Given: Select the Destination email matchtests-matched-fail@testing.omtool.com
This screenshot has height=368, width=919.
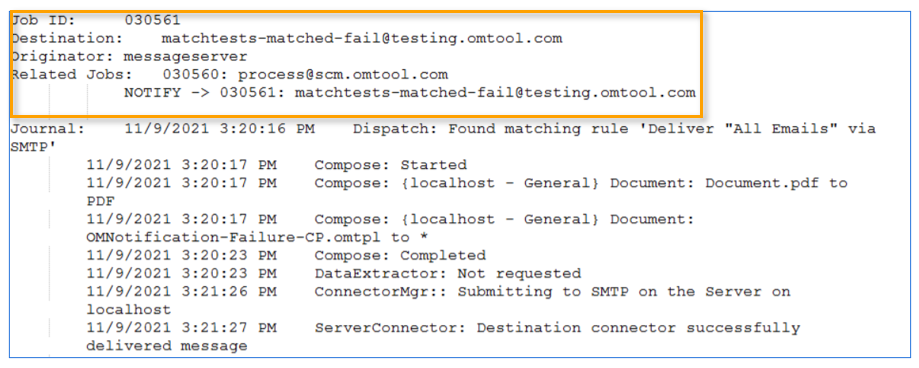Looking at the screenshot, I should [362, 39].
